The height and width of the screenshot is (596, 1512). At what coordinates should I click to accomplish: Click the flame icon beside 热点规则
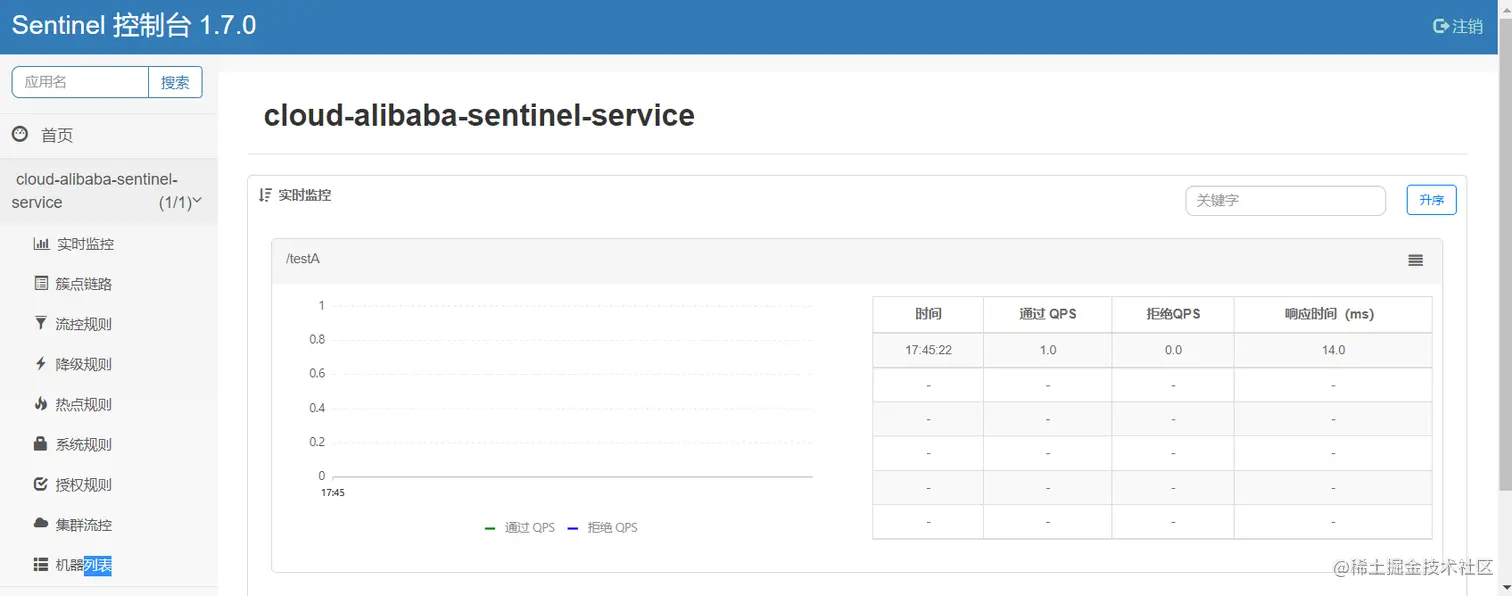click(x=41, y=404)
